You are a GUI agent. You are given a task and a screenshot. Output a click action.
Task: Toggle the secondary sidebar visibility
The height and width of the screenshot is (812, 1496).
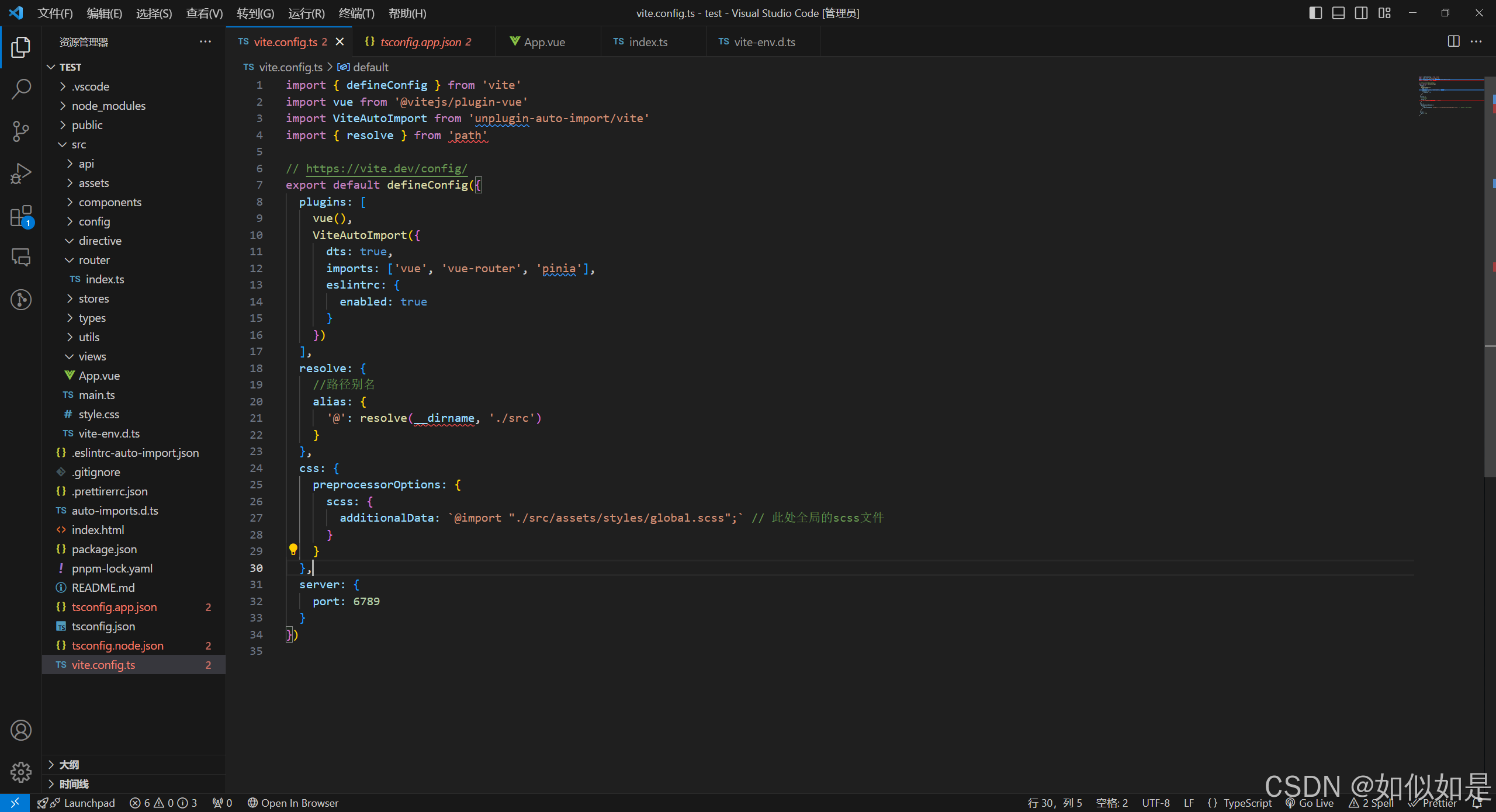(1361, 13)
